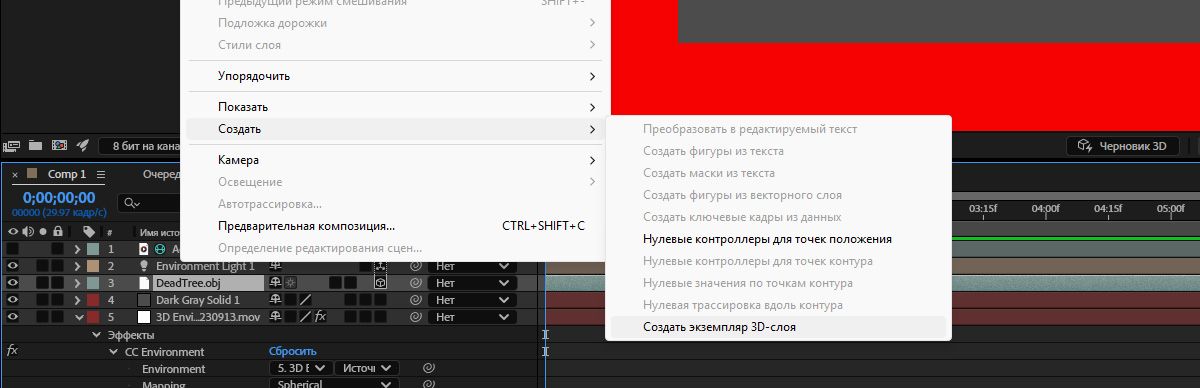Click the fx switch on 3D Envi layer
The image size is (1200, 388).
(320, 317)
